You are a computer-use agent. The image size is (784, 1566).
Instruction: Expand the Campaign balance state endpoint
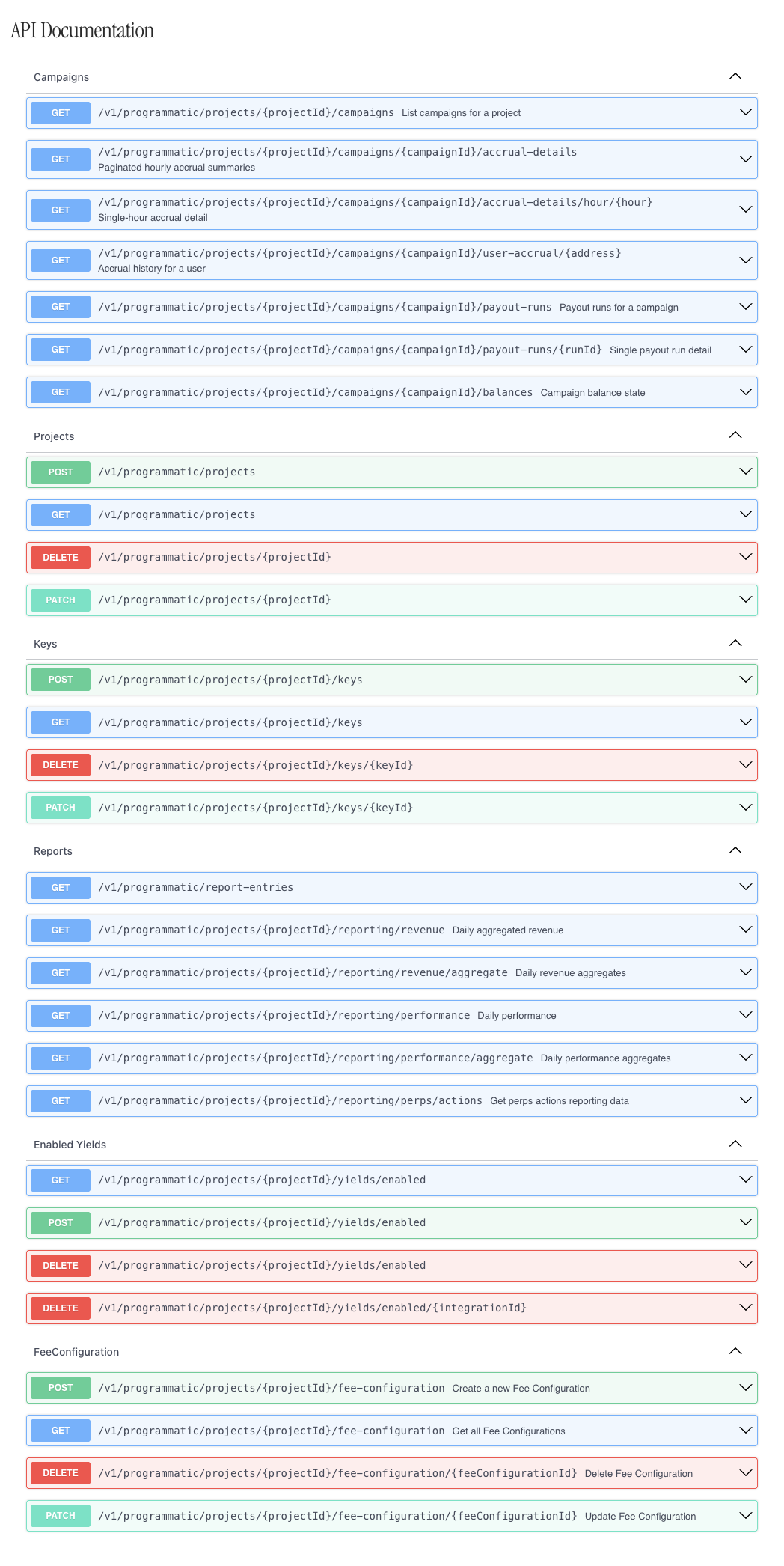coord(746,392)
